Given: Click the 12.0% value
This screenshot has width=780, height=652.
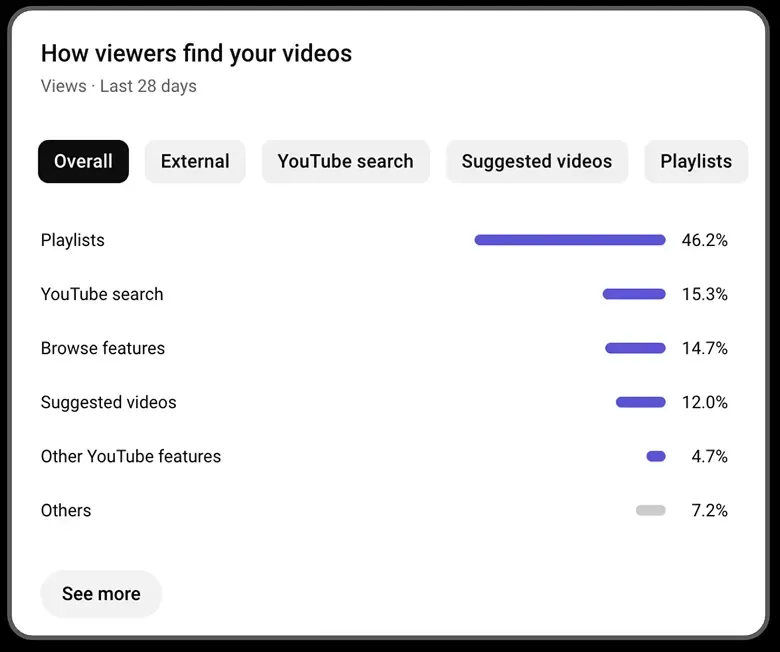Looking at the screenshot, I should pyautogui.click(x=704, y=402).
